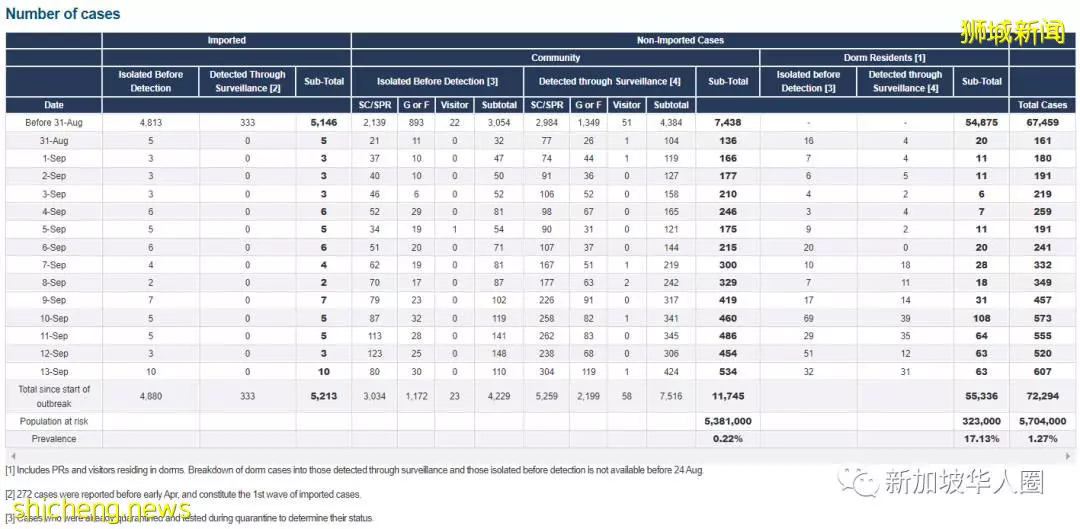Click the community sub-total value '7,438'

click(x=727, y=123)
